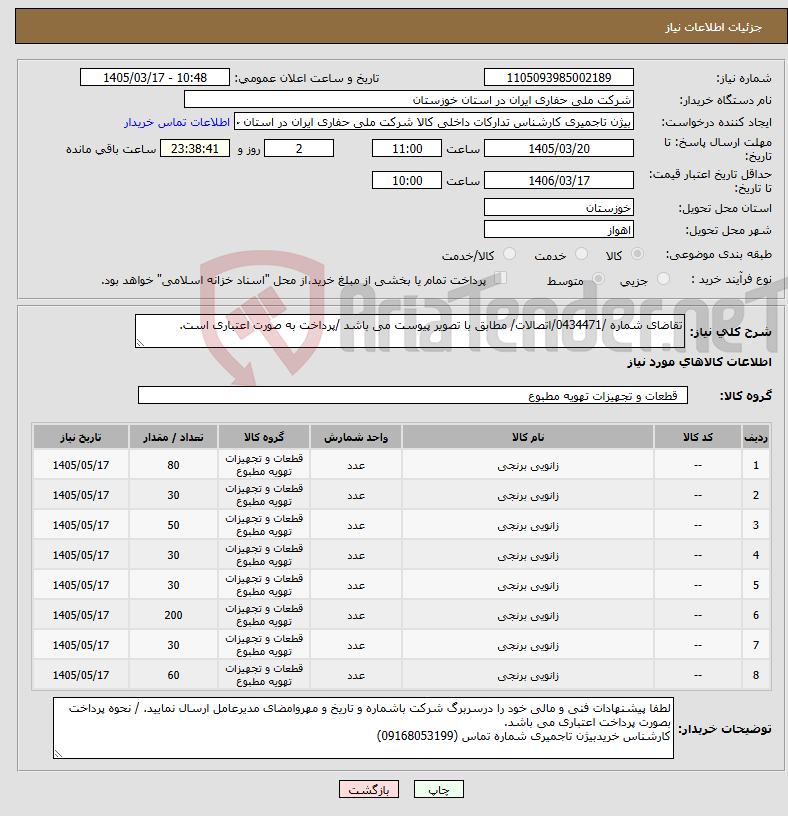Click the general need description text area
Viewport: 788px width, 816px height.
point(410,331)
